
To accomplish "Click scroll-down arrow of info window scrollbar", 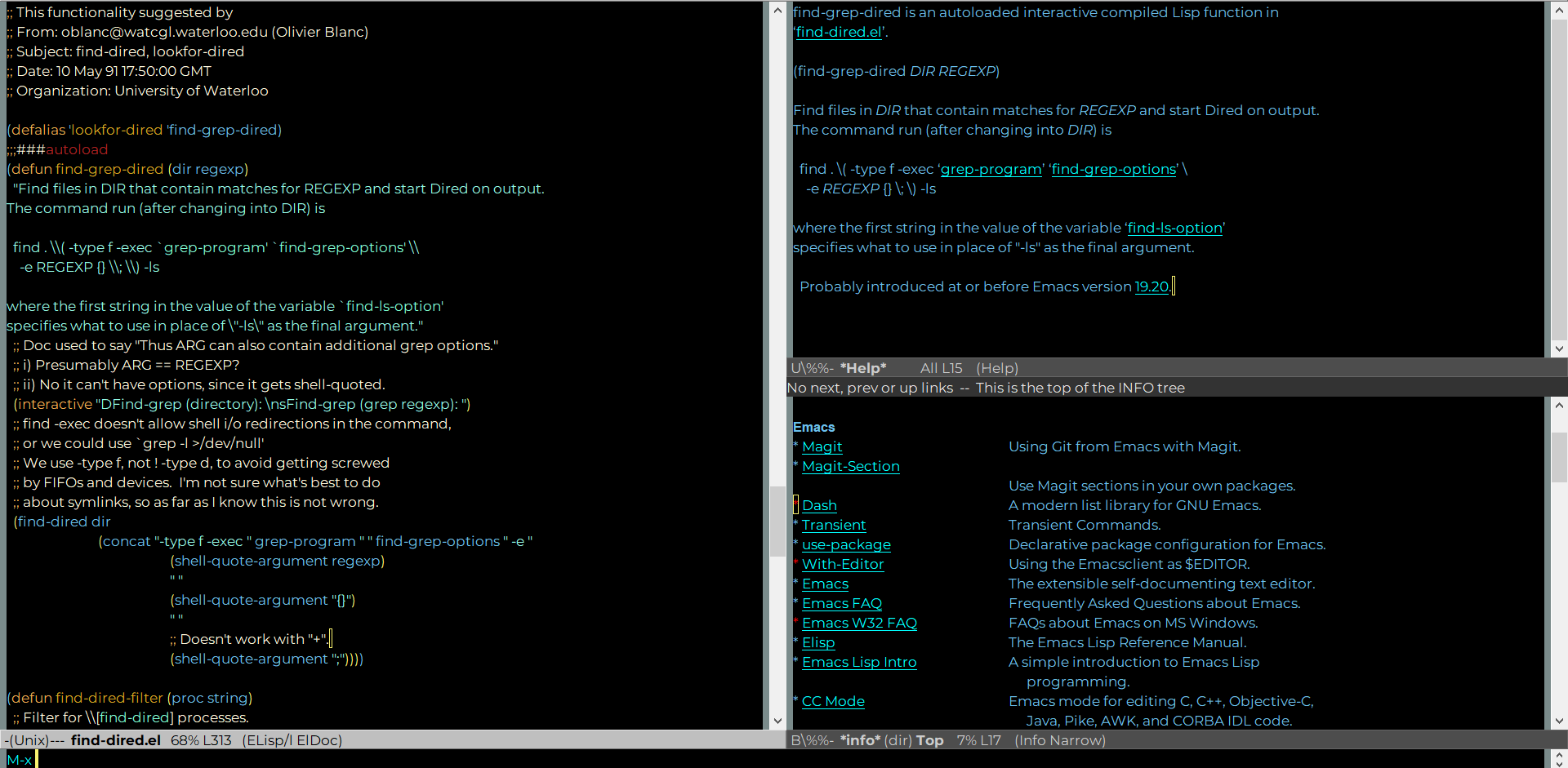I will pyautogui.click(x=1559, y=721).
